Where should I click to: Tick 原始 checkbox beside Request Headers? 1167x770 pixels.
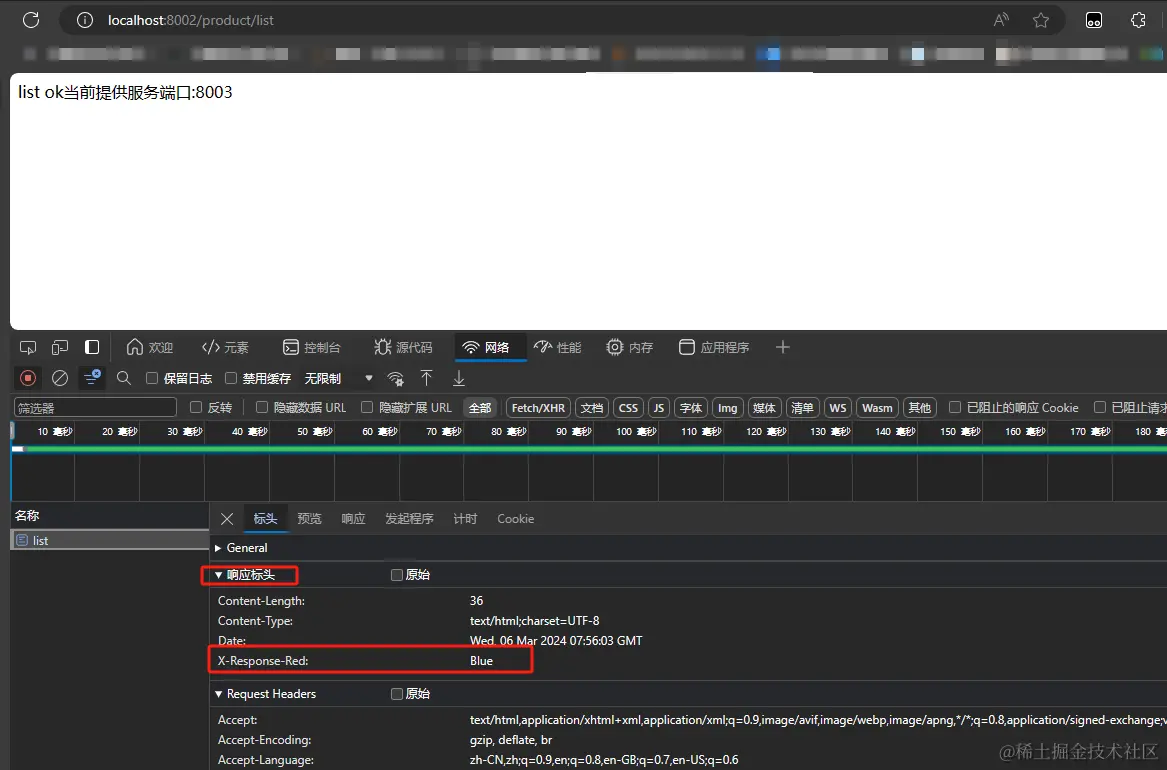397,693
